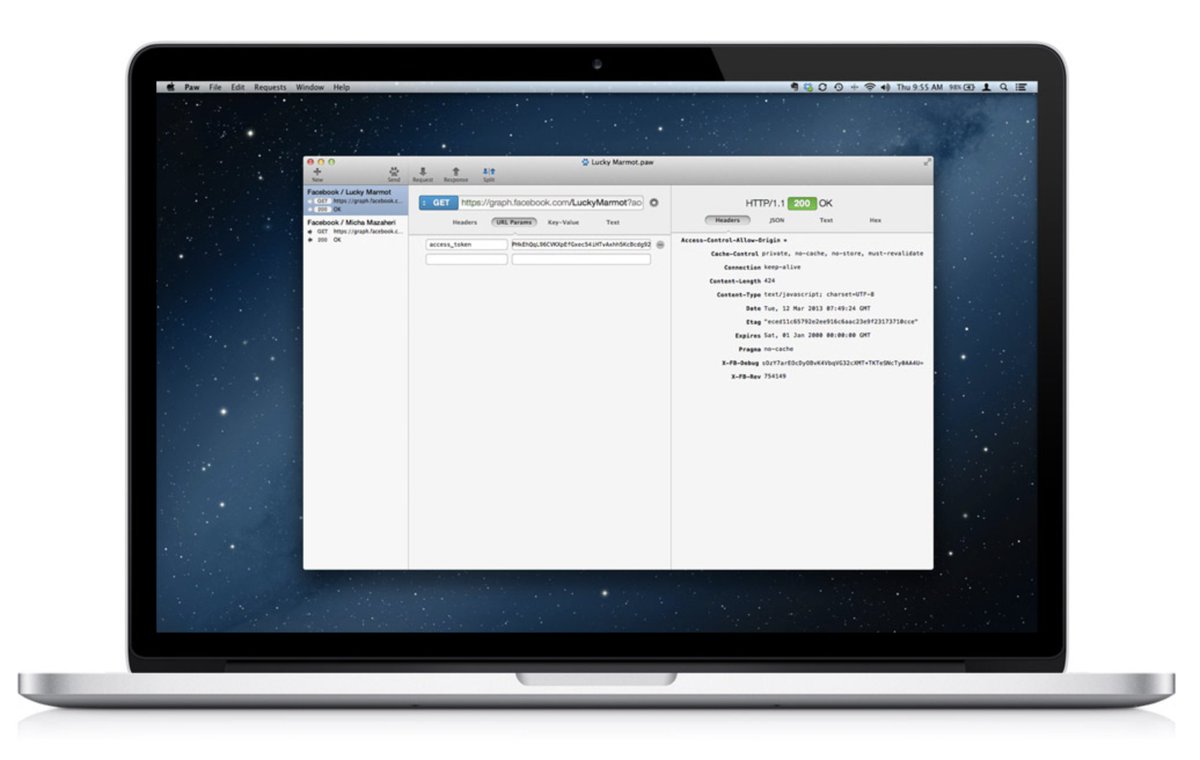Click the Etag header value
1200x760 pixels.
841,322
